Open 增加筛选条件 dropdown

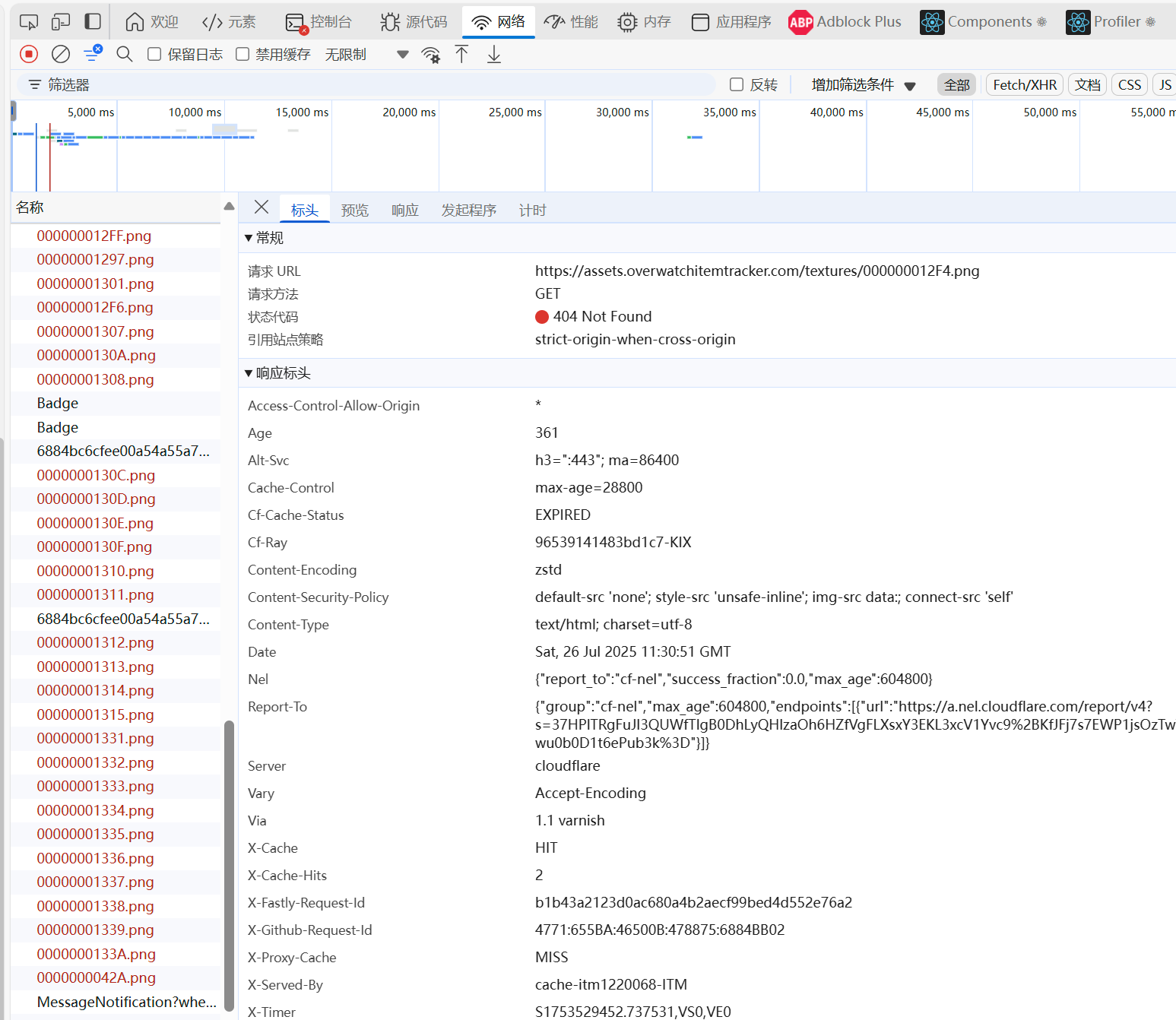(863, 85)
